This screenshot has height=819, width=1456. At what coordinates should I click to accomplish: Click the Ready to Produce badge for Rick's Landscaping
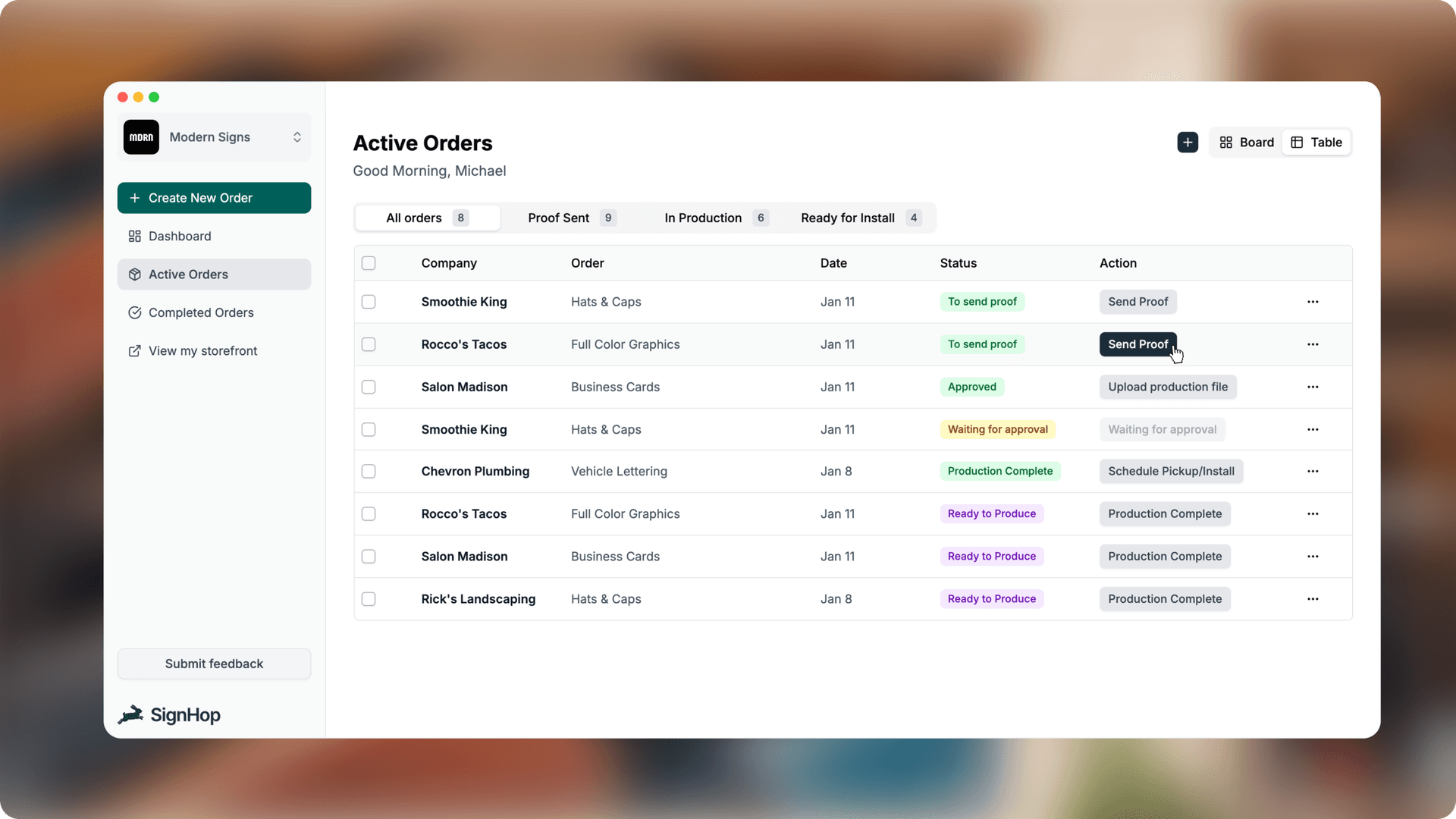[992, 598]
